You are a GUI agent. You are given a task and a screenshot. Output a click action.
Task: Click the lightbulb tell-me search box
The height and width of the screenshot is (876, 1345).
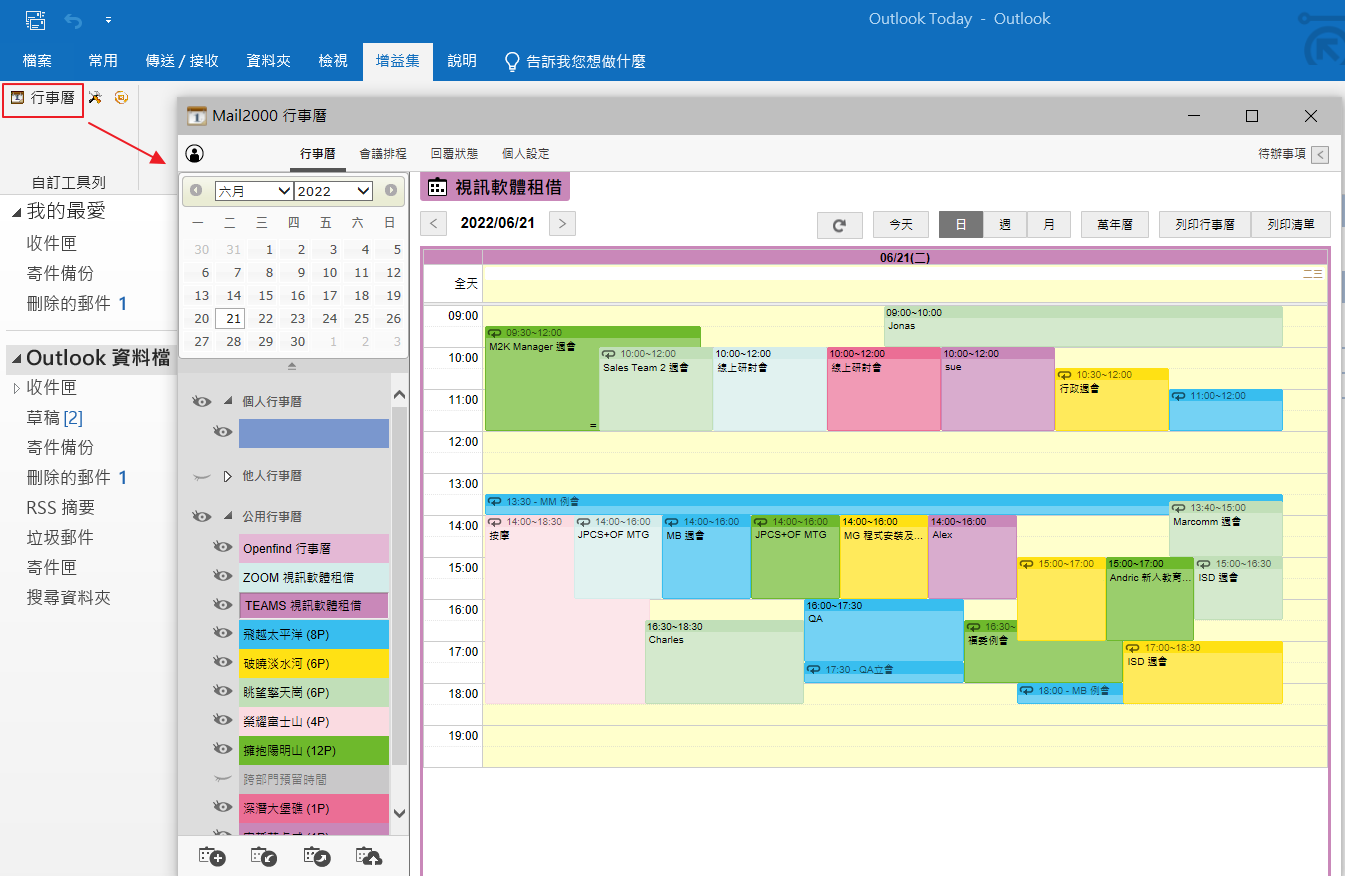tap(575, 61)
